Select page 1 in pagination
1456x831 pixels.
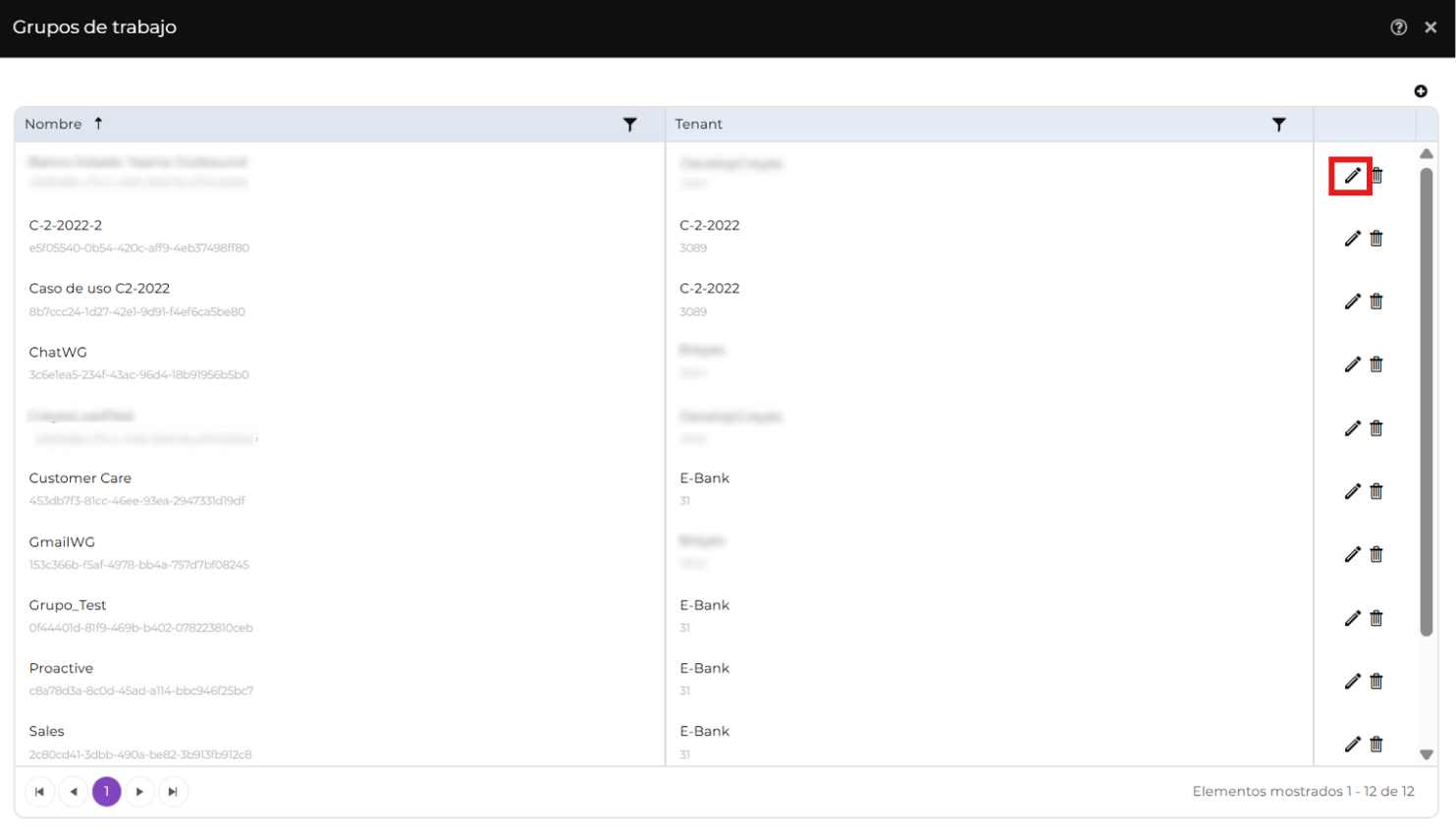pyautogui.click(x=106, y=792)
